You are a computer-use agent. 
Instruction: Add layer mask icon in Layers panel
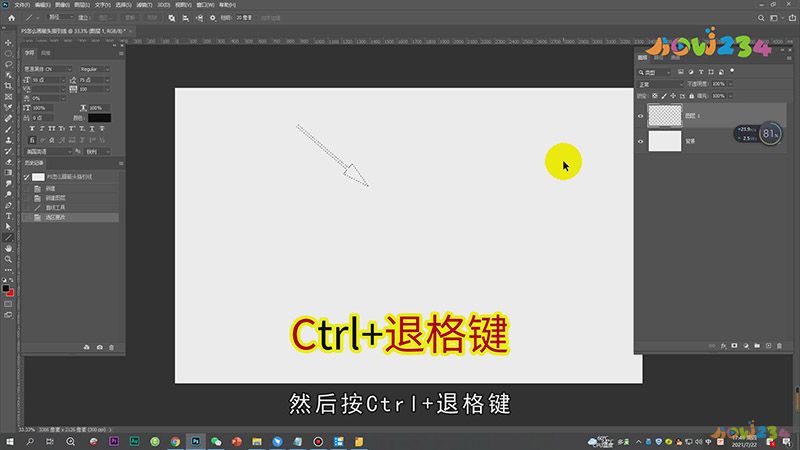[734, 346]
